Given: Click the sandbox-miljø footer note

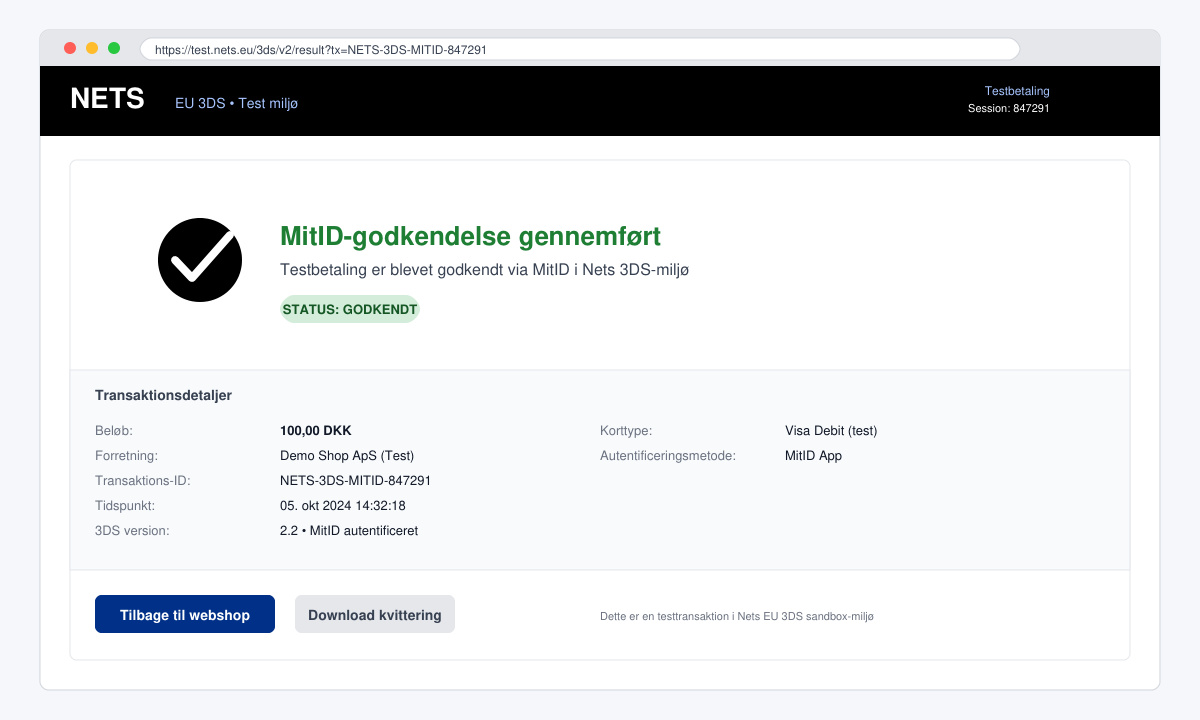Looking at the screenshot, I should pyautogui.click(x=737, y=617).
